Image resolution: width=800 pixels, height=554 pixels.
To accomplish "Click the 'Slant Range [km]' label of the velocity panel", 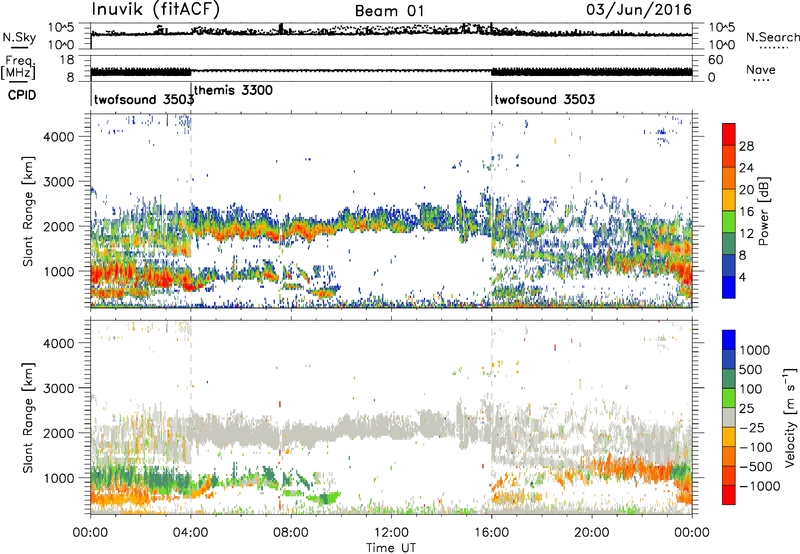I will 28,418.
